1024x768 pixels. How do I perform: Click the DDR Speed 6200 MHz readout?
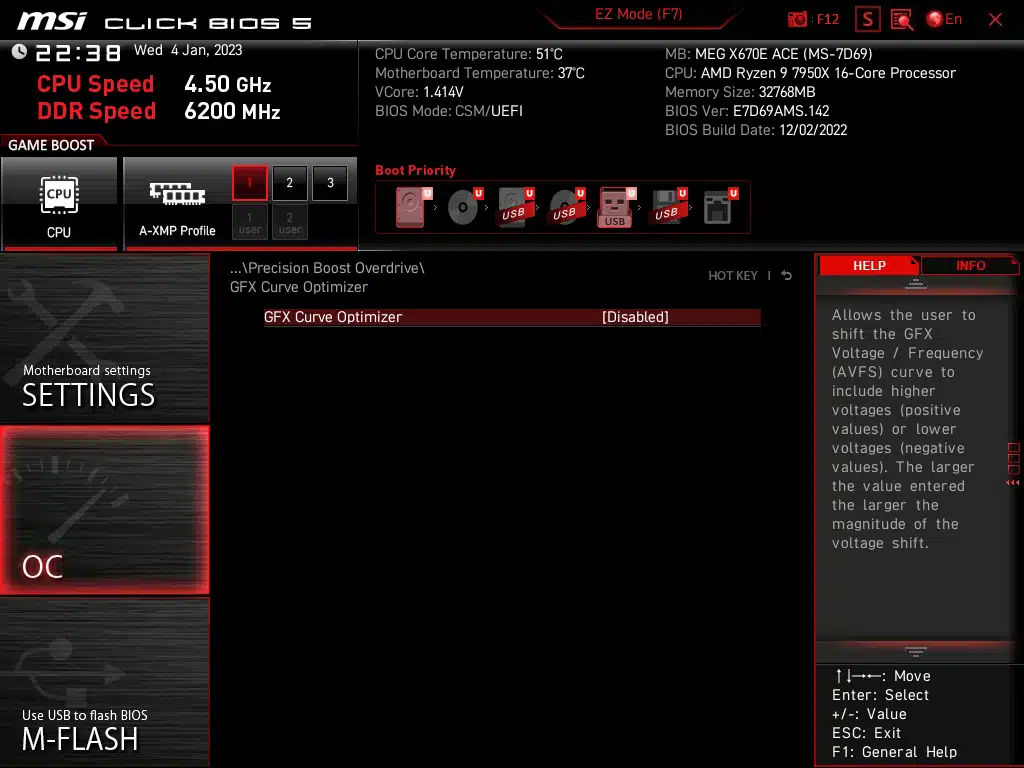pyautogui.click(x=159, y=111)
